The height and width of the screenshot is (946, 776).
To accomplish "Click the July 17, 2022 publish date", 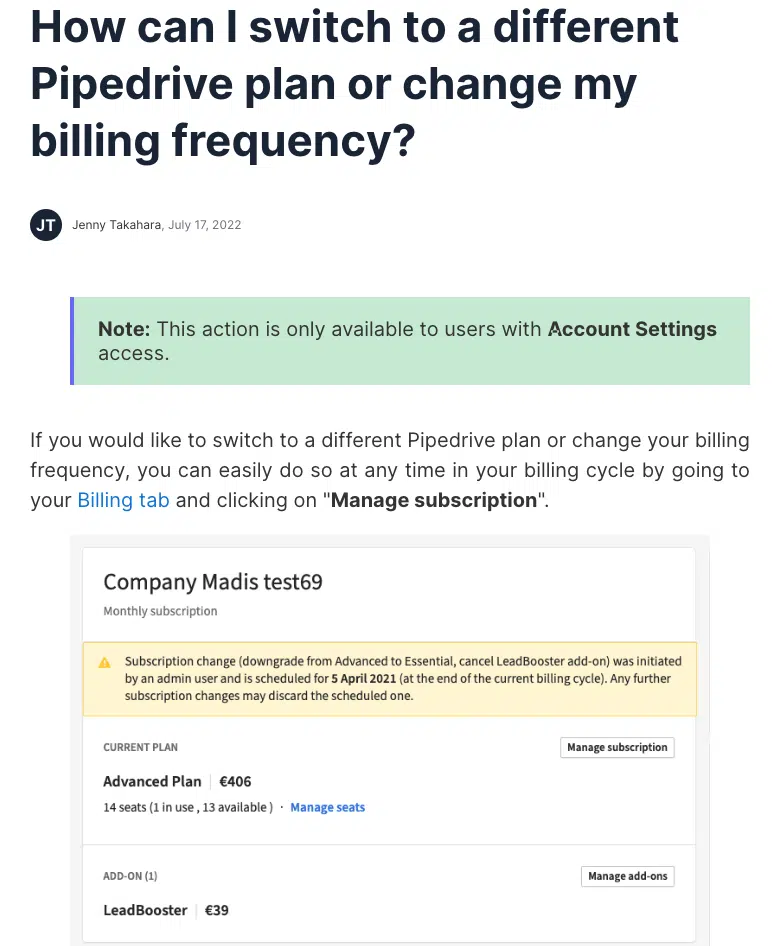I will (x=205, y=225).
